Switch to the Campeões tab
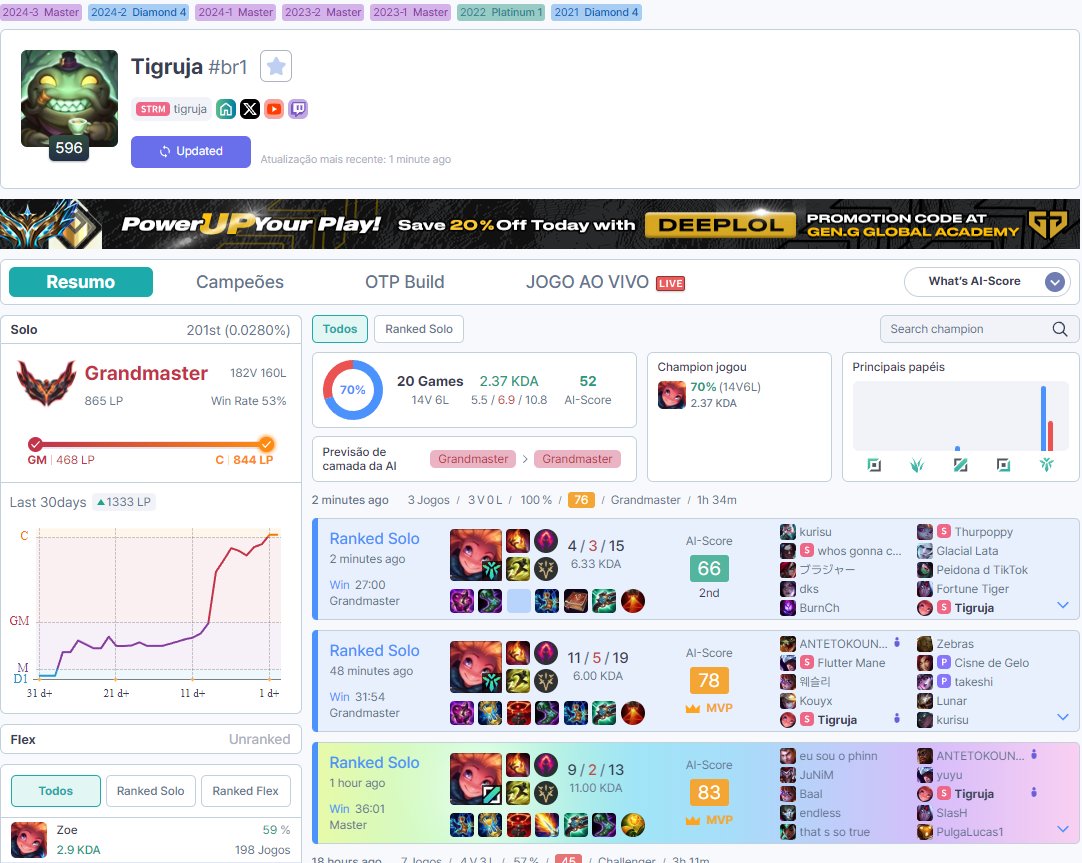The width and height of the screenshot is (1082, 863). (x=239, y=281)
